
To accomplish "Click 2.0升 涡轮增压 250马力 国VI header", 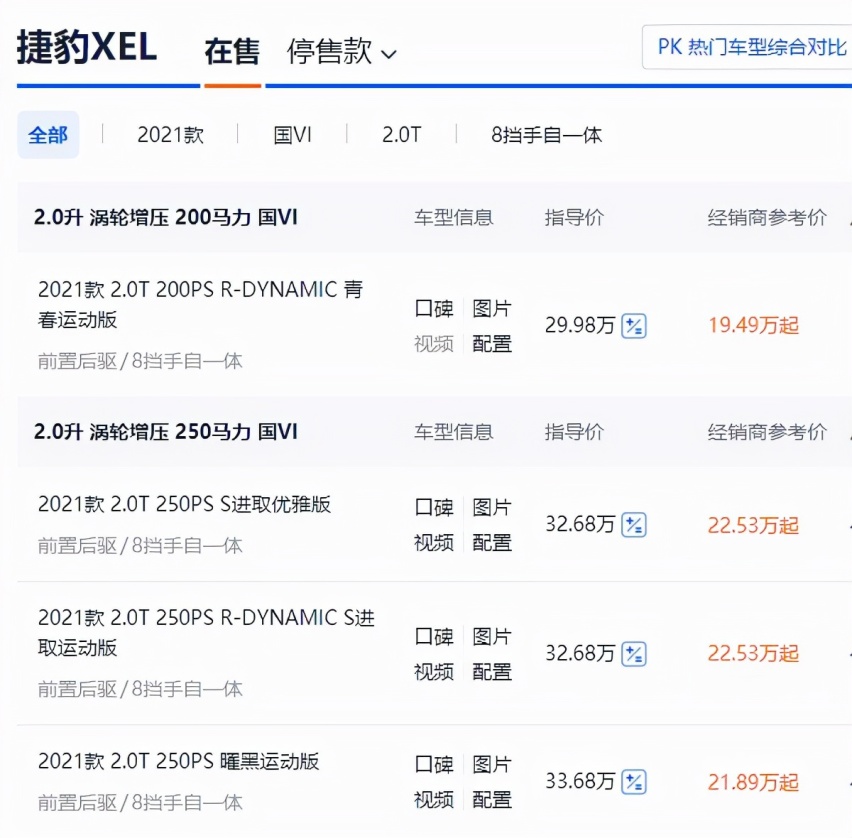I will [x=166, y=432].
